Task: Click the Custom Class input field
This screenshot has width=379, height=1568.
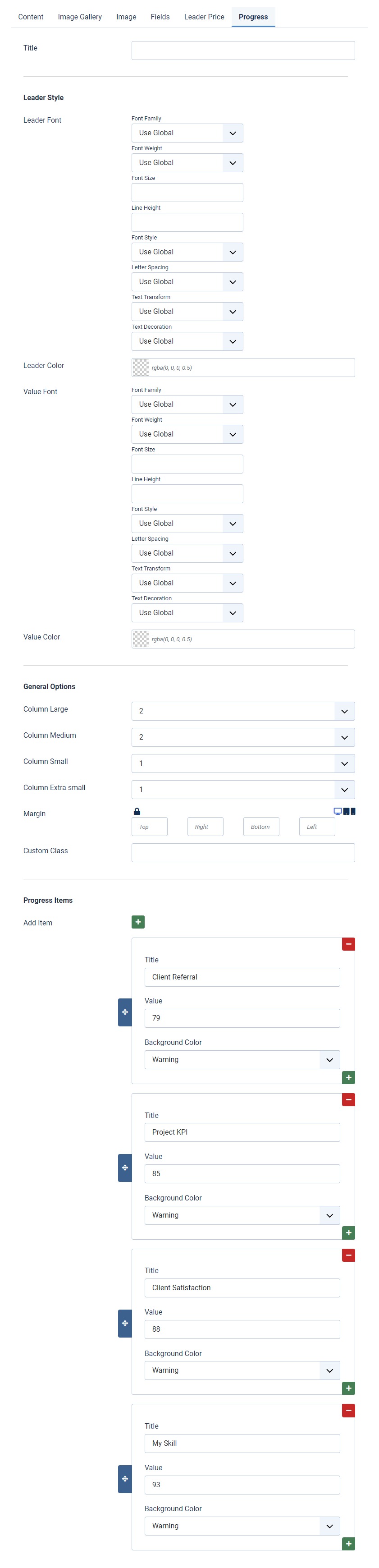Action: coord(243,852)
